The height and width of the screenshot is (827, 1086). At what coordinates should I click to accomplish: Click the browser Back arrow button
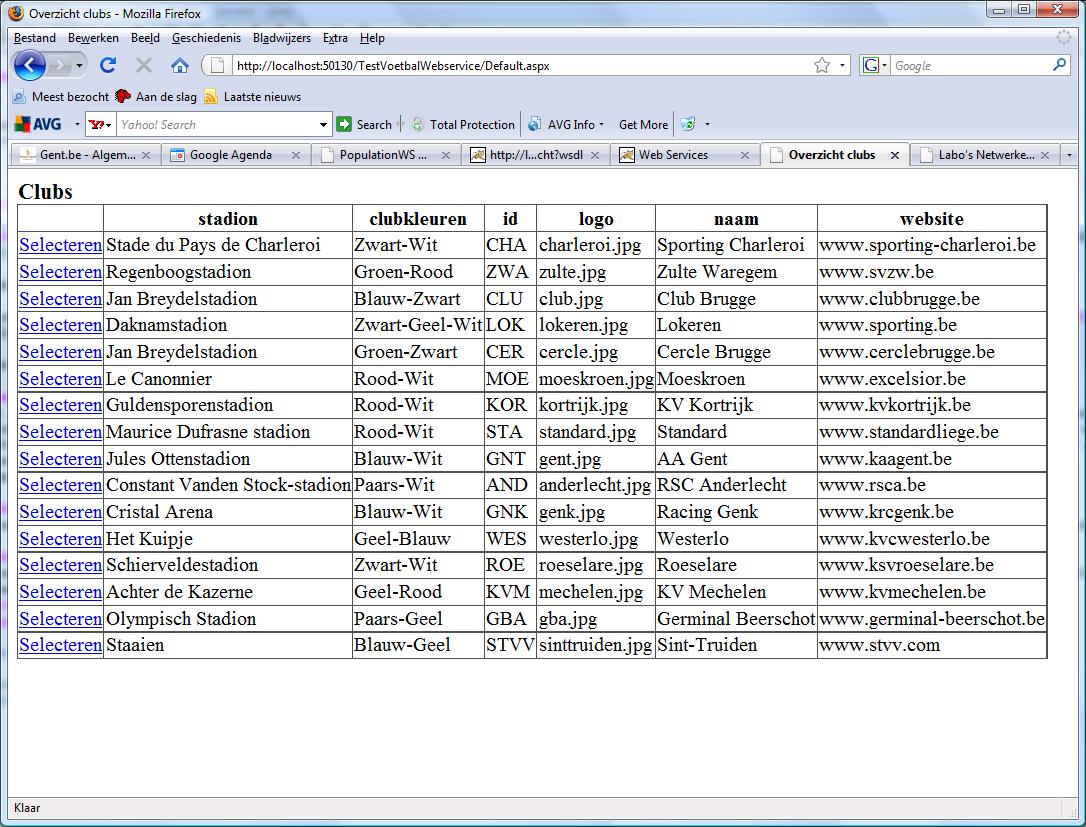[x=29, y=66]
